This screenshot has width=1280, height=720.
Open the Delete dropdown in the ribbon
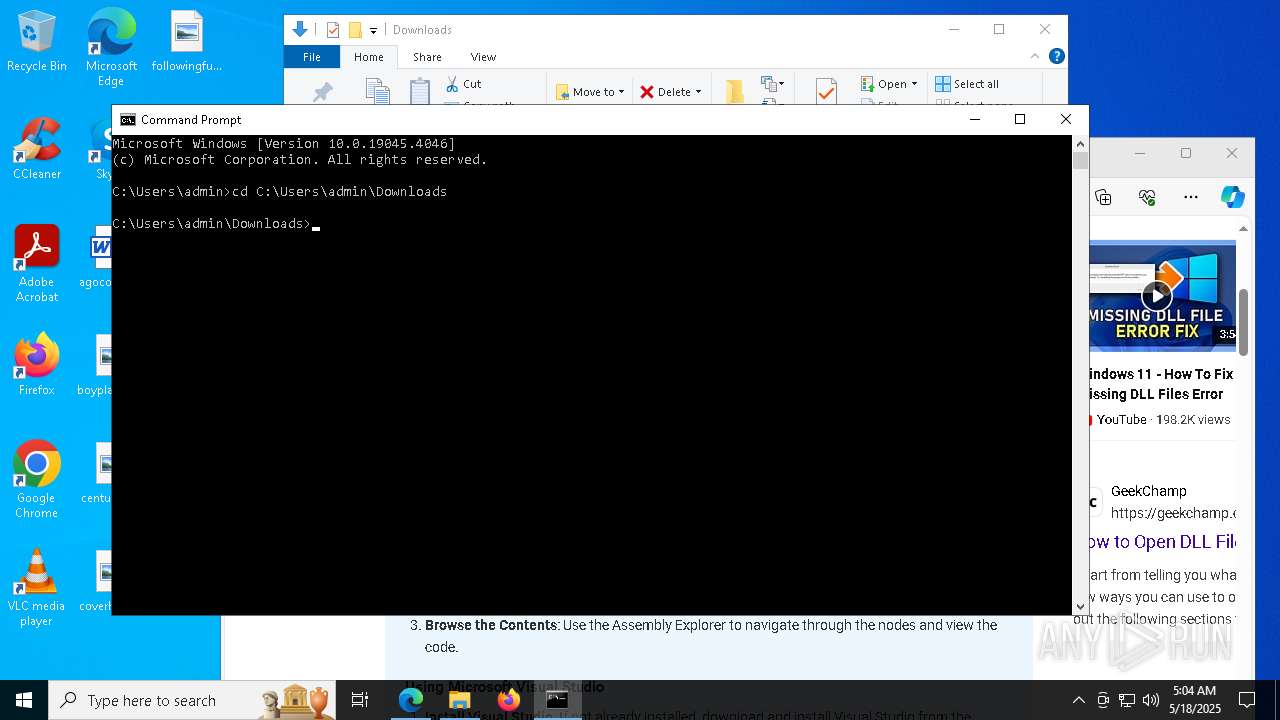point(670,92)
